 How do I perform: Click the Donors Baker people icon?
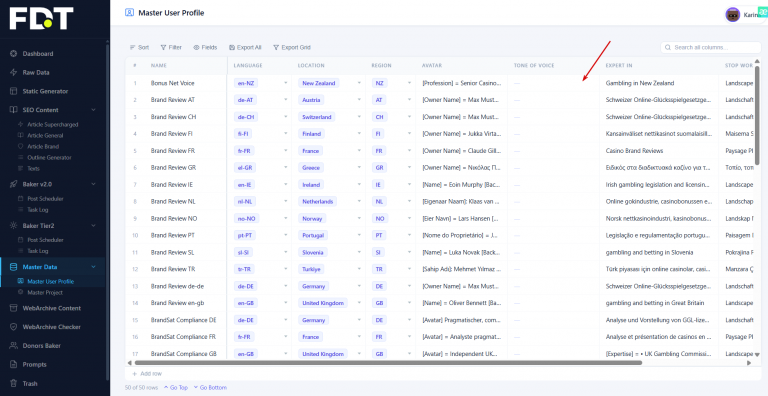tap(14, 346)
